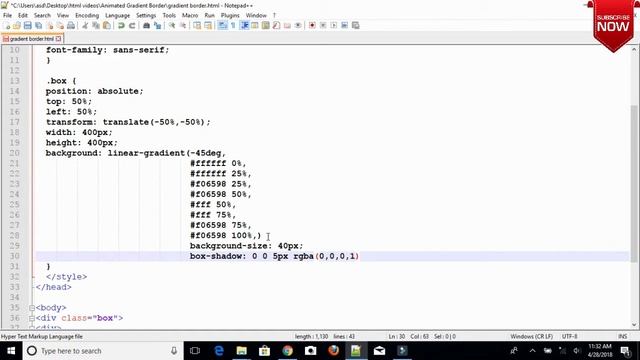Click the Copy toolbar icon
This screenshot has height=360, width=640.
[96, 25]
